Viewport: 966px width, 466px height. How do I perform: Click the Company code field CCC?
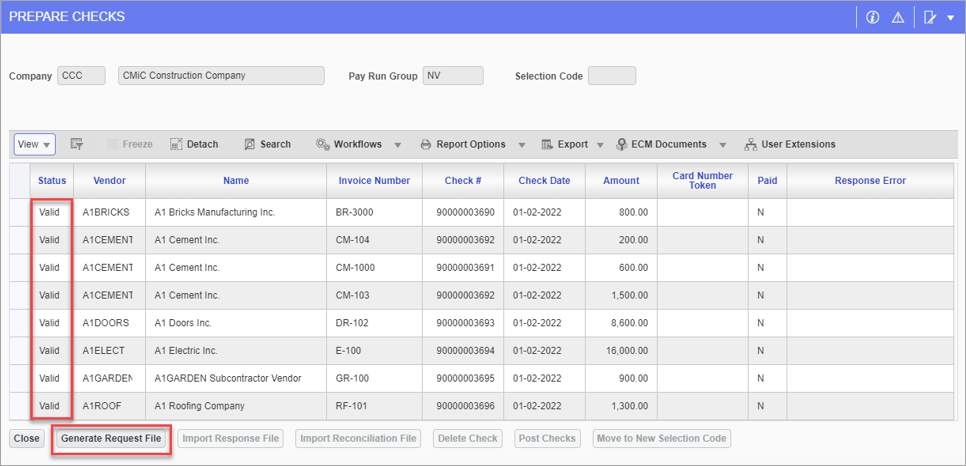click(x=81, y=76)
